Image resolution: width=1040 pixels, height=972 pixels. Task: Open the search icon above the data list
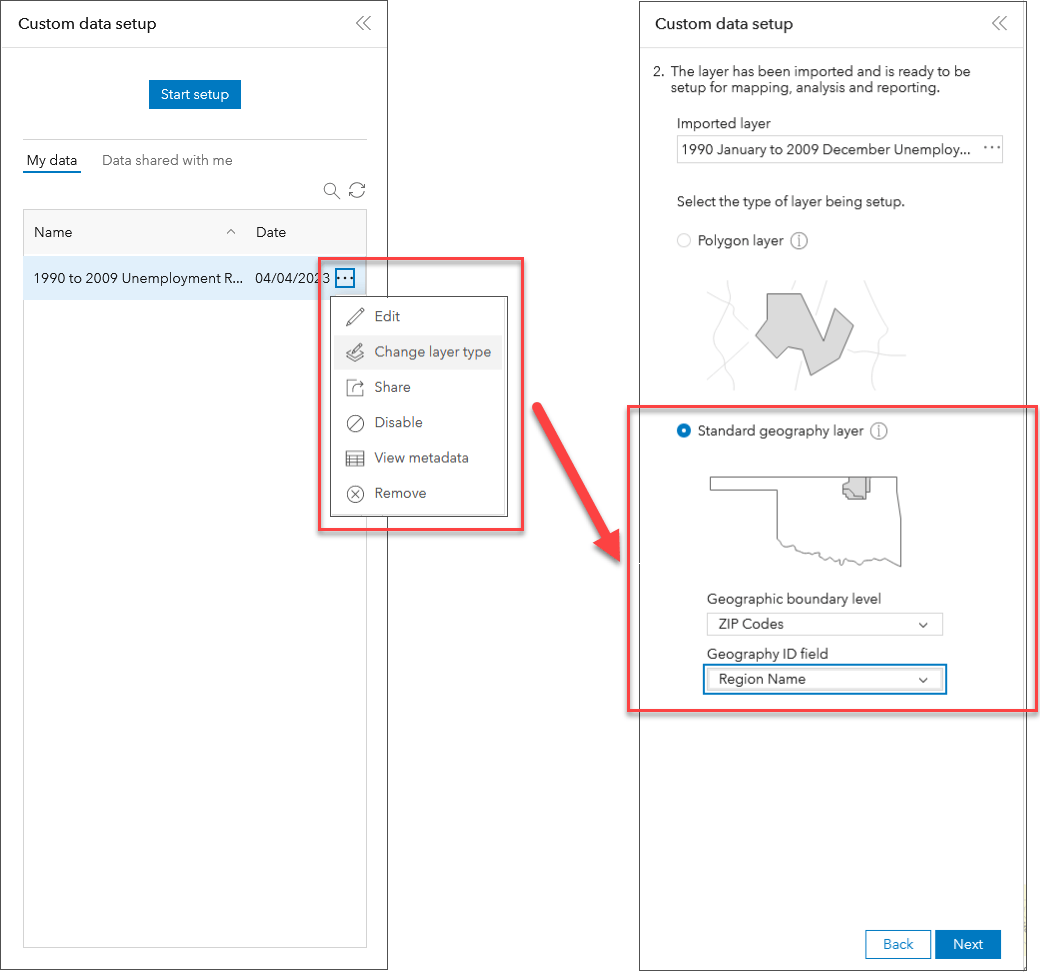332,190
